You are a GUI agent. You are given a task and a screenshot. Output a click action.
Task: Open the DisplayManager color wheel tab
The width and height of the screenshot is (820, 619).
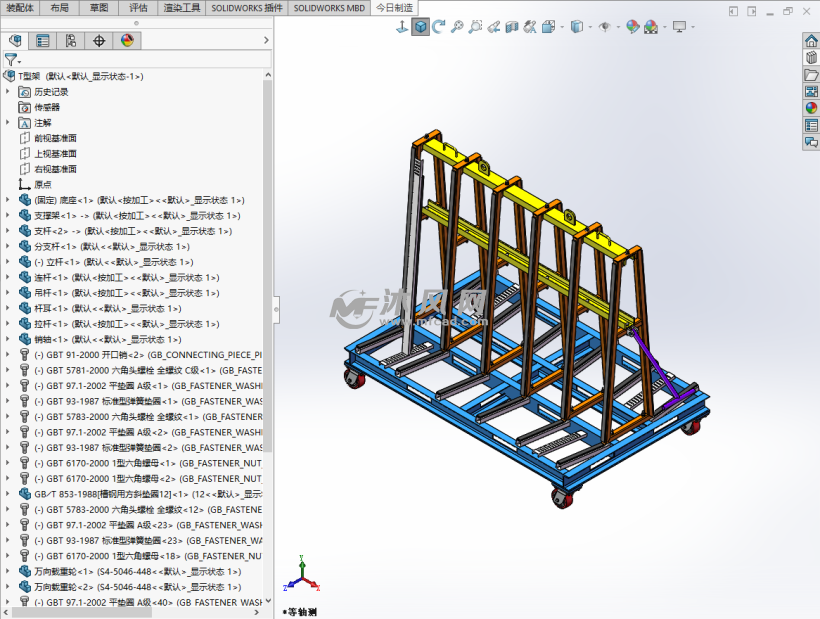coord(126,41)
